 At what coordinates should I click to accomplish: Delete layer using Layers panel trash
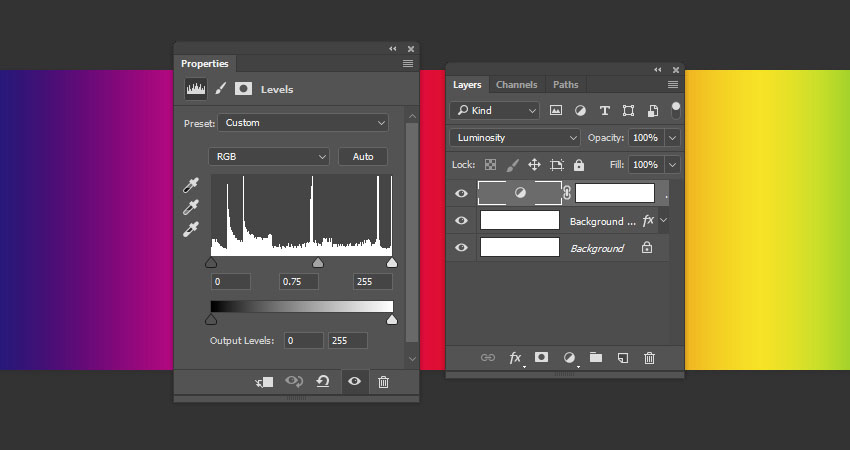pos(650,357)
